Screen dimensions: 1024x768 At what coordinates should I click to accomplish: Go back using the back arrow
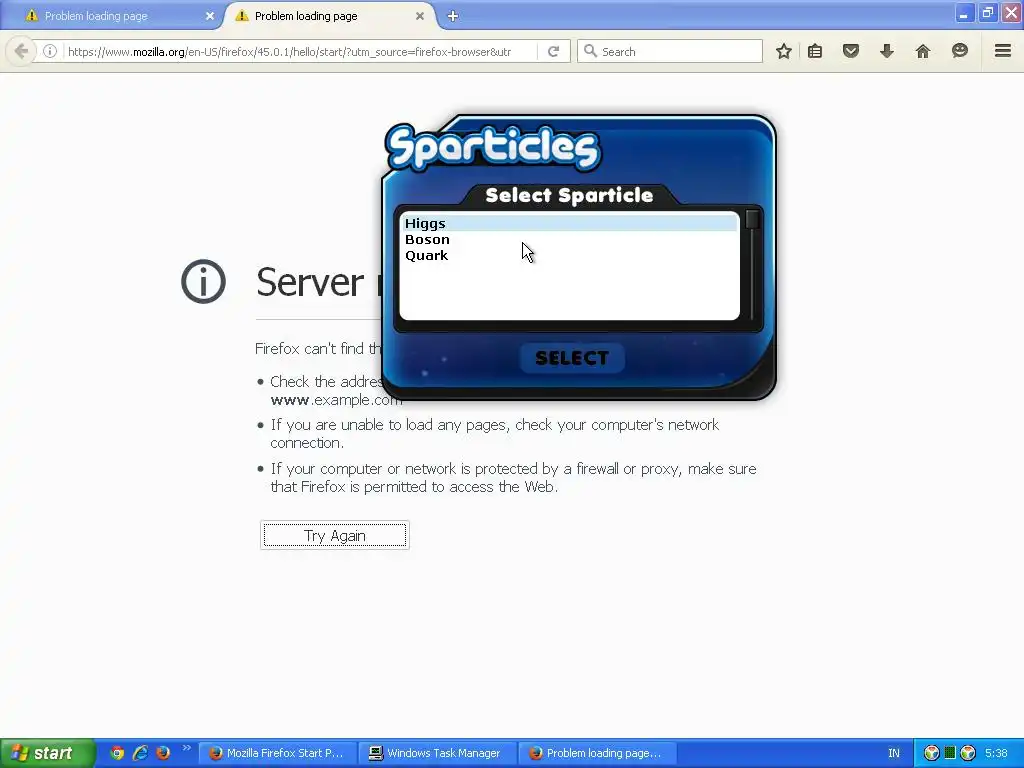coord(20,51)
